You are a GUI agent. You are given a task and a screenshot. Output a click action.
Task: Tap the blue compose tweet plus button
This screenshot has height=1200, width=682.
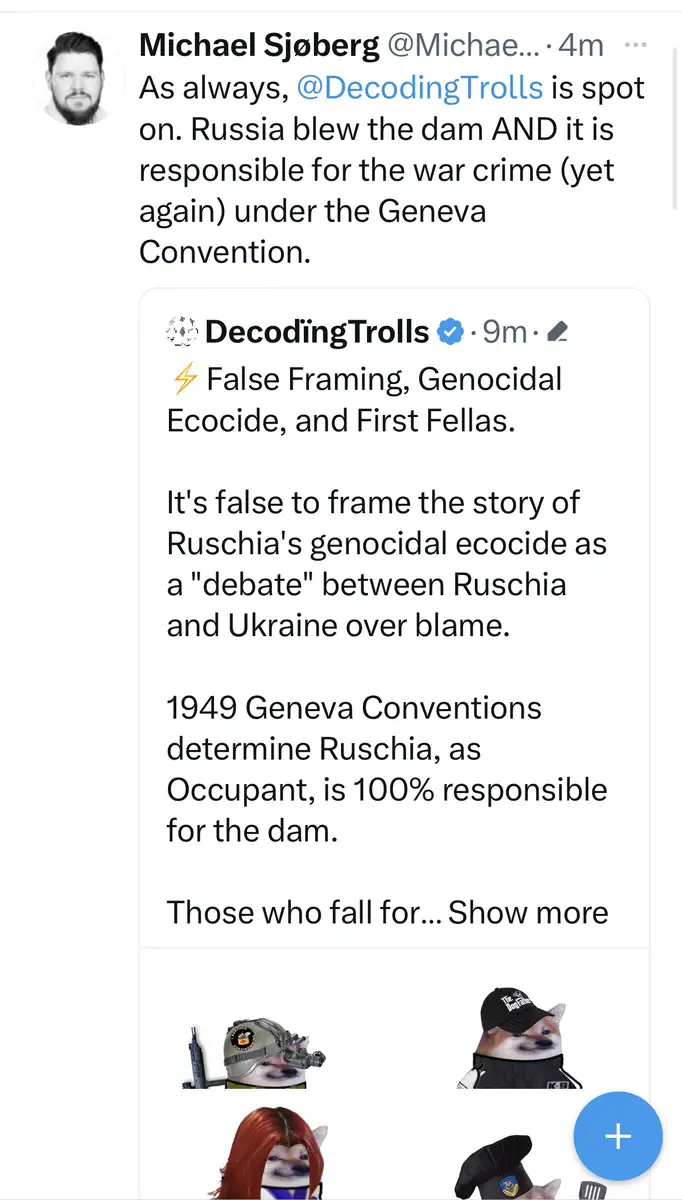click(x=617, y=1136)
